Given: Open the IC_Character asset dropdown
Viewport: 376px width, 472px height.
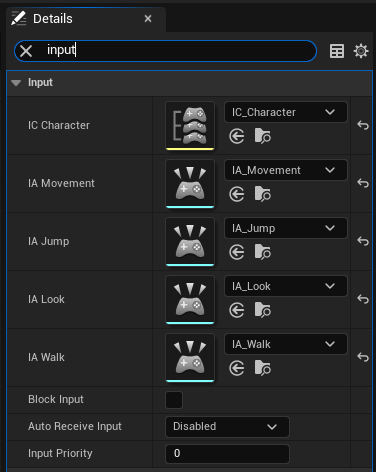Looking at the screenshot, I should tap(286, 112).
